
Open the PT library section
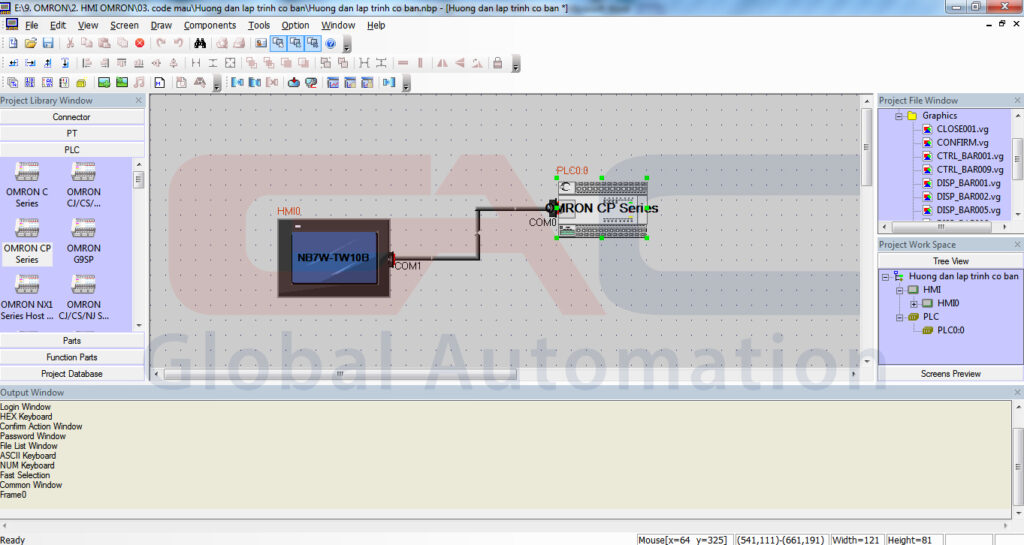(x=72, y=133)
